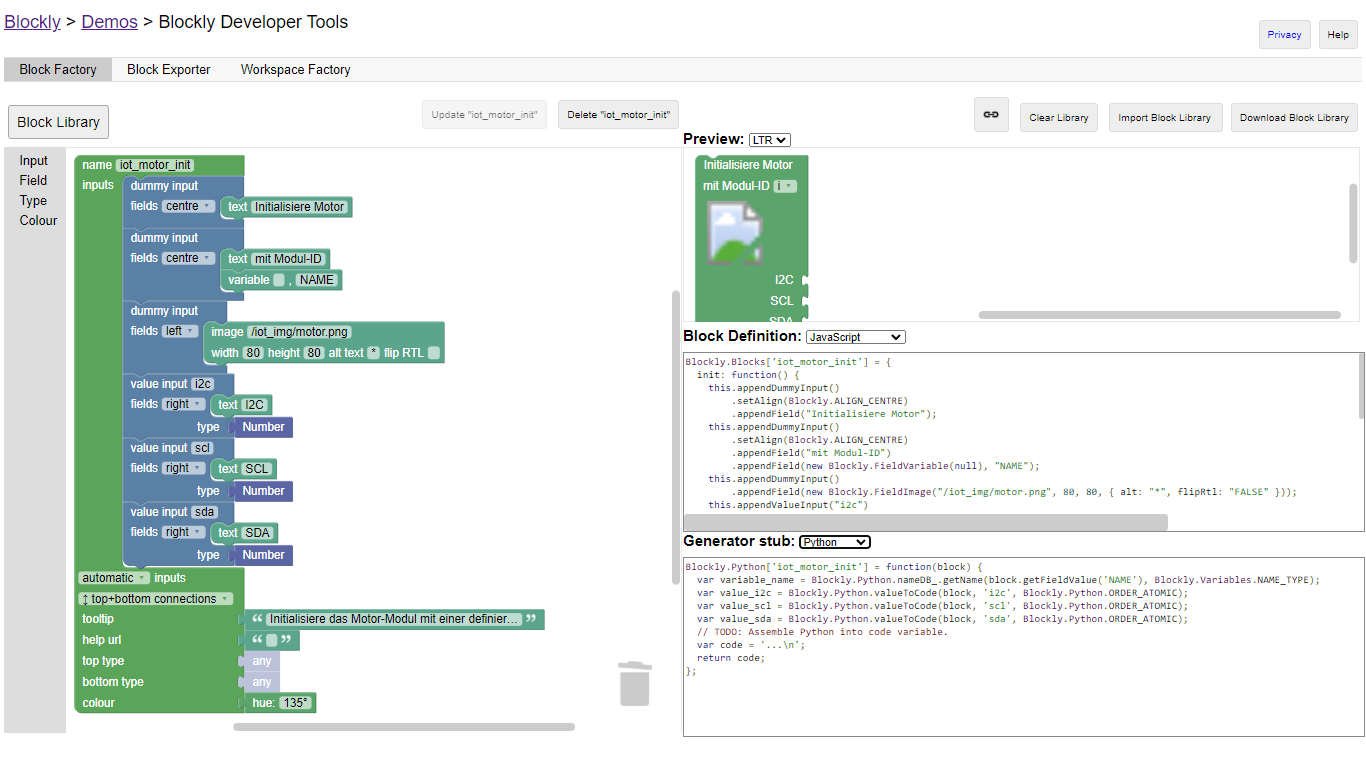Click the link icon button
Screen dimensions: 1366x768
pos(991,115)
